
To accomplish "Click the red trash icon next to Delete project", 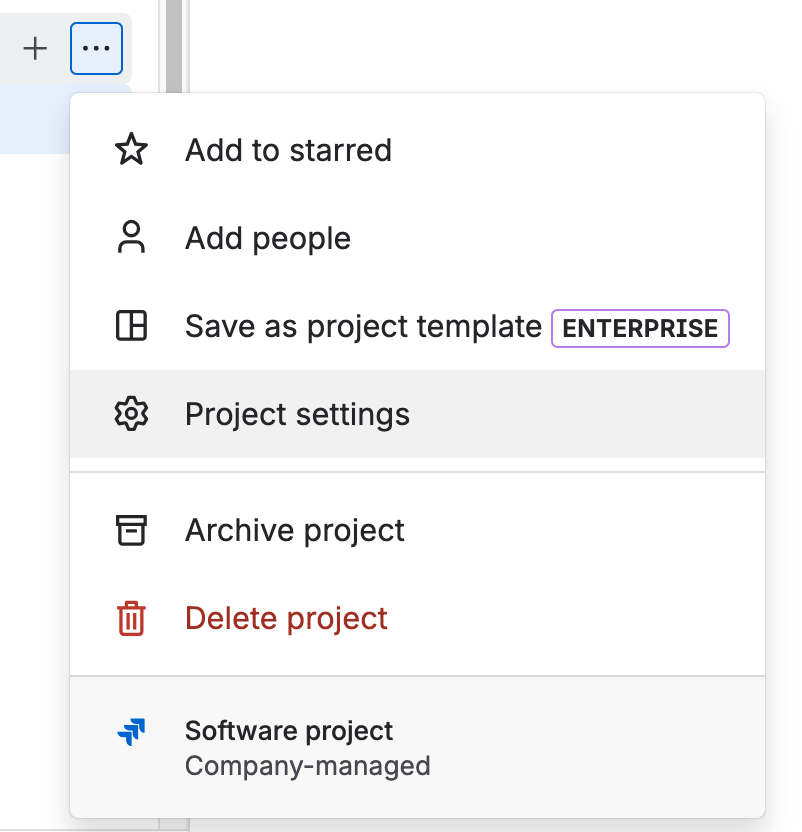I will pyautogui.click(x=131, y=618).
